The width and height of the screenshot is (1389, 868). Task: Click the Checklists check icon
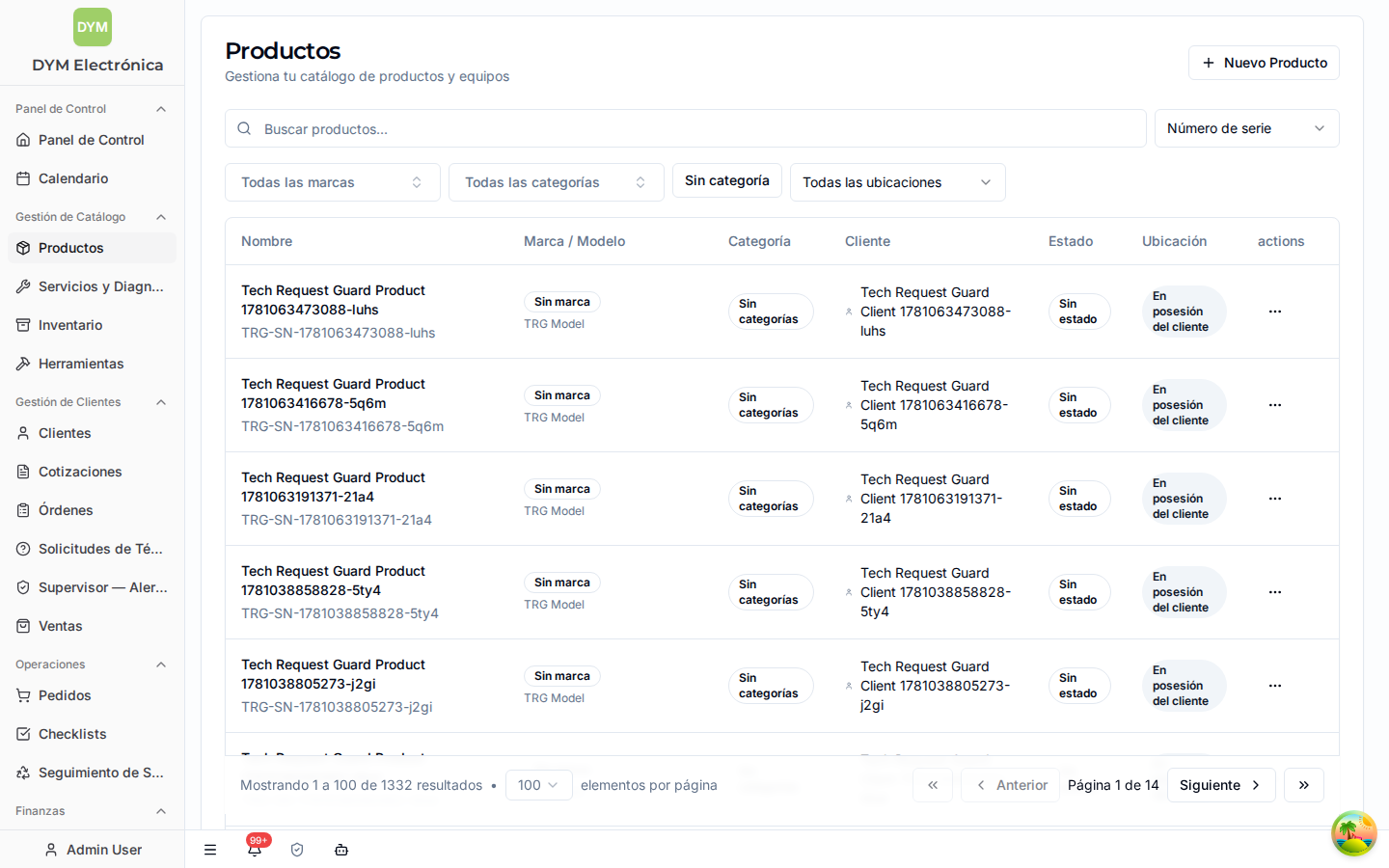coord(23,734)
